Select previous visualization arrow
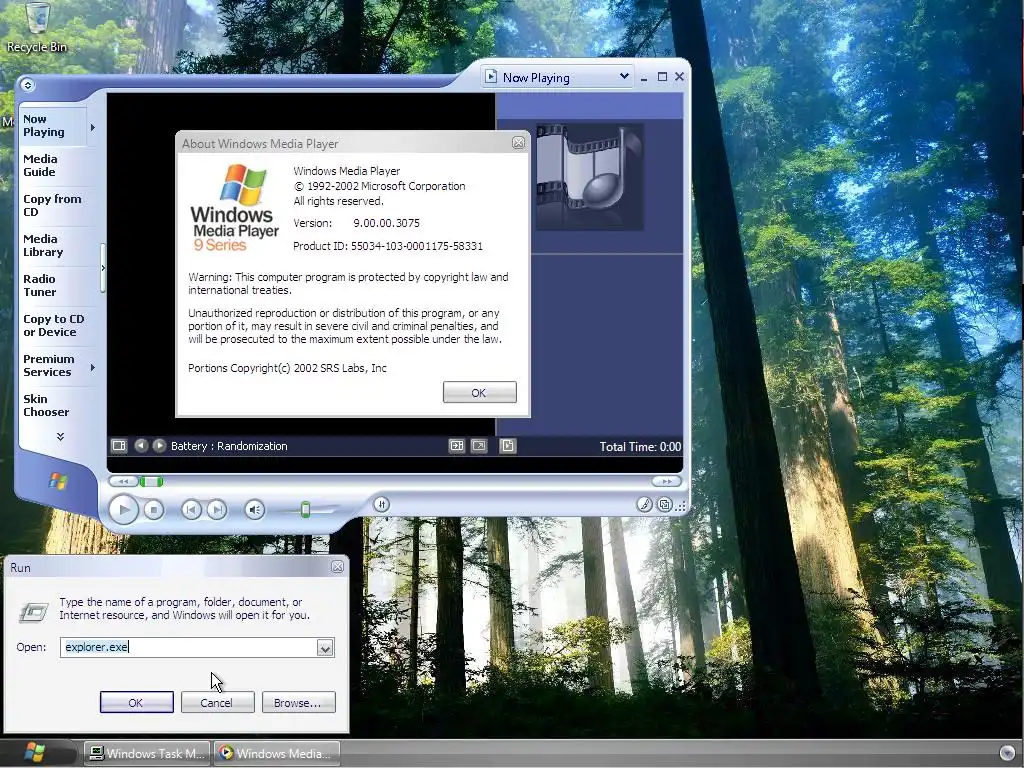The height and width of the screenshot is (768, 1024). 141,445
